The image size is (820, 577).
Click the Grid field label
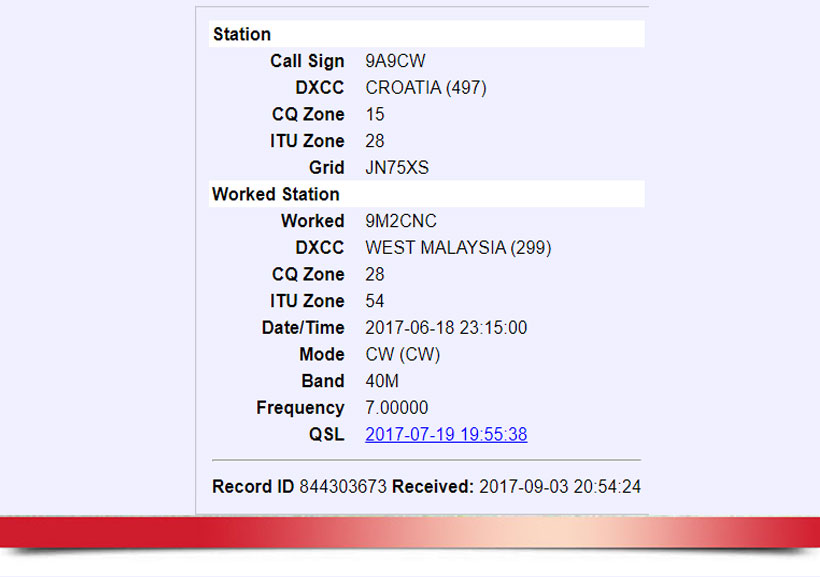[326, 168]
